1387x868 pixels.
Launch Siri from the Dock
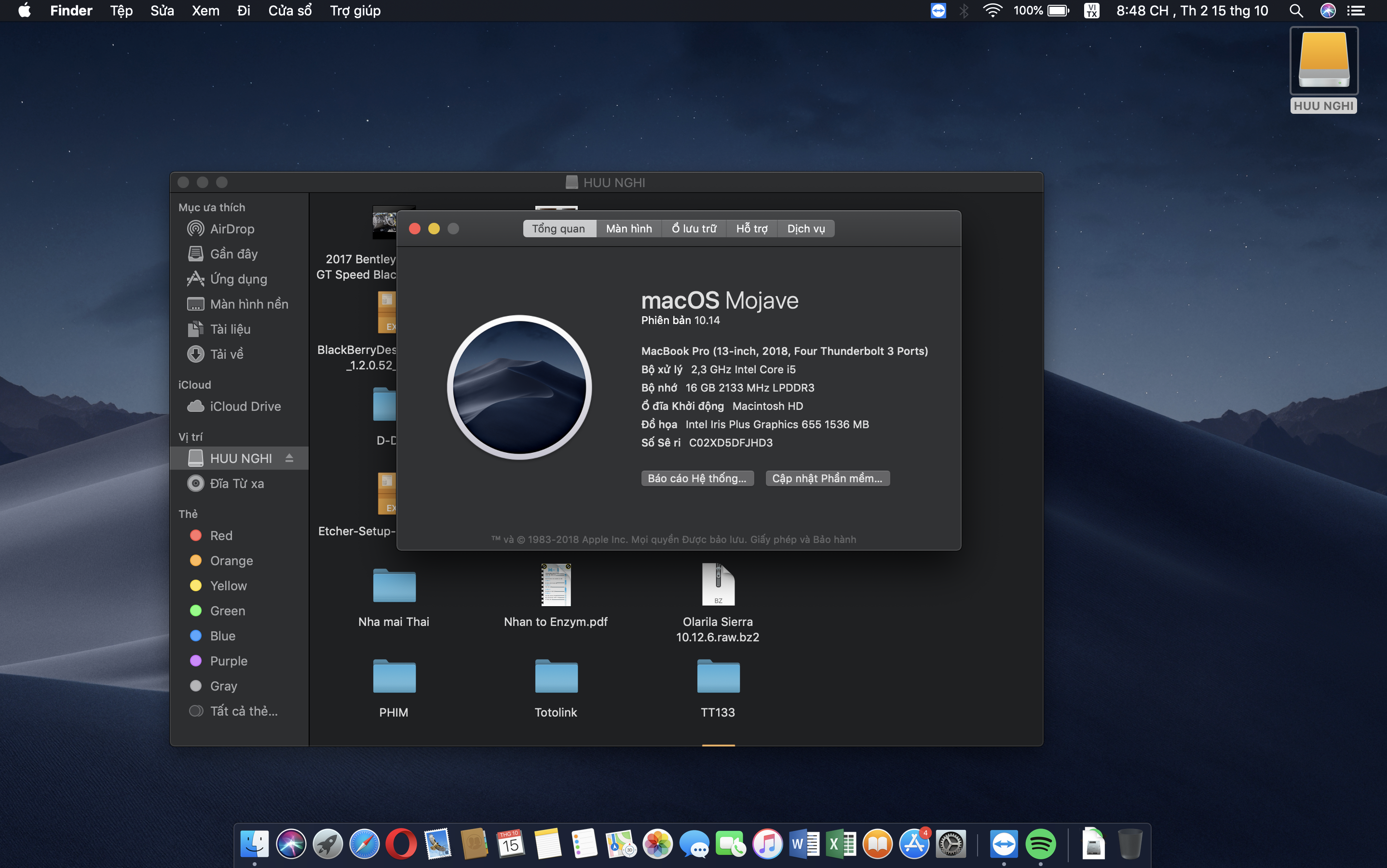click(291, 844)
